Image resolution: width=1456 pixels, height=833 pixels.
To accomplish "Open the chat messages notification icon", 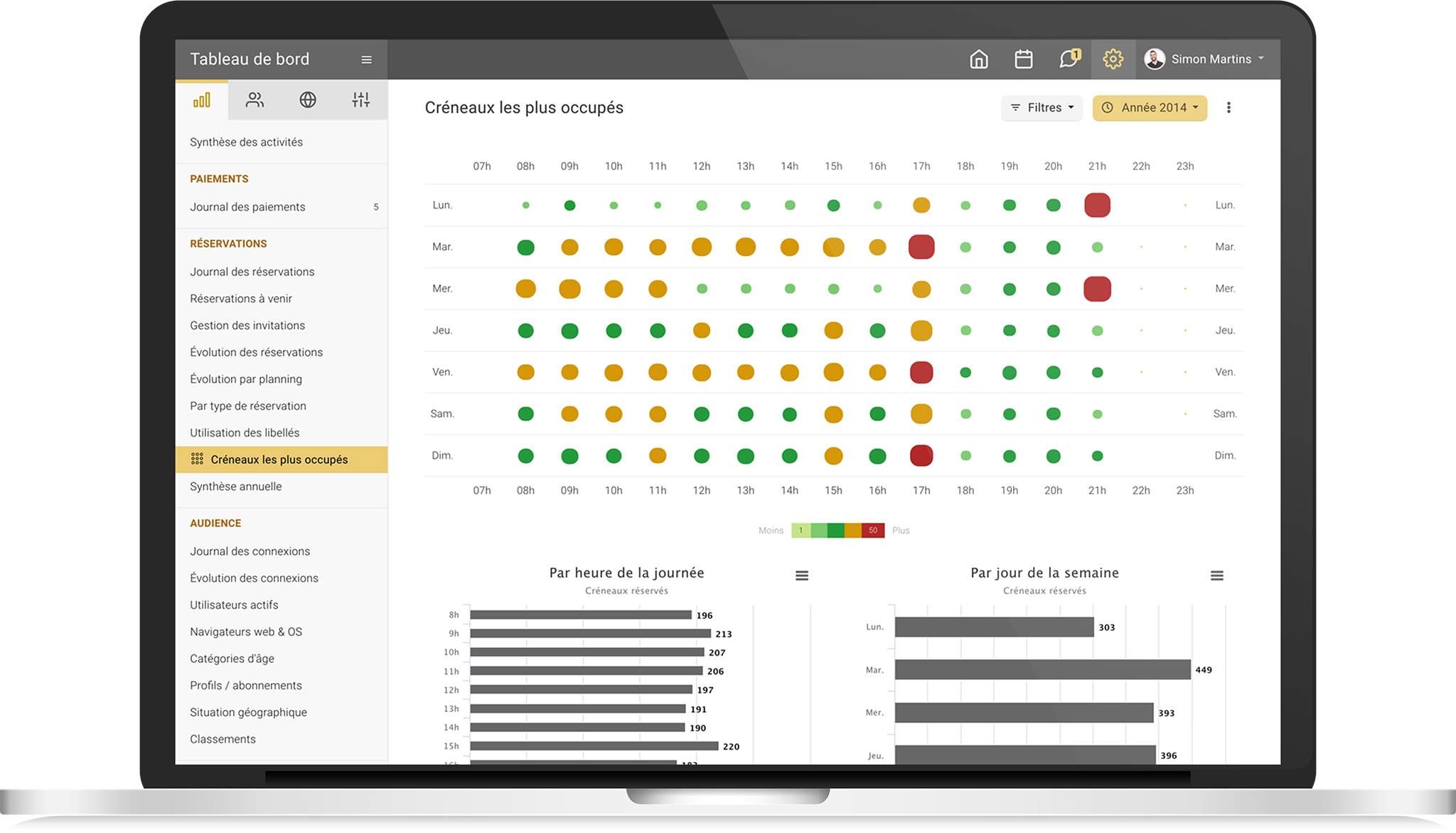I will click(1069, 59).
